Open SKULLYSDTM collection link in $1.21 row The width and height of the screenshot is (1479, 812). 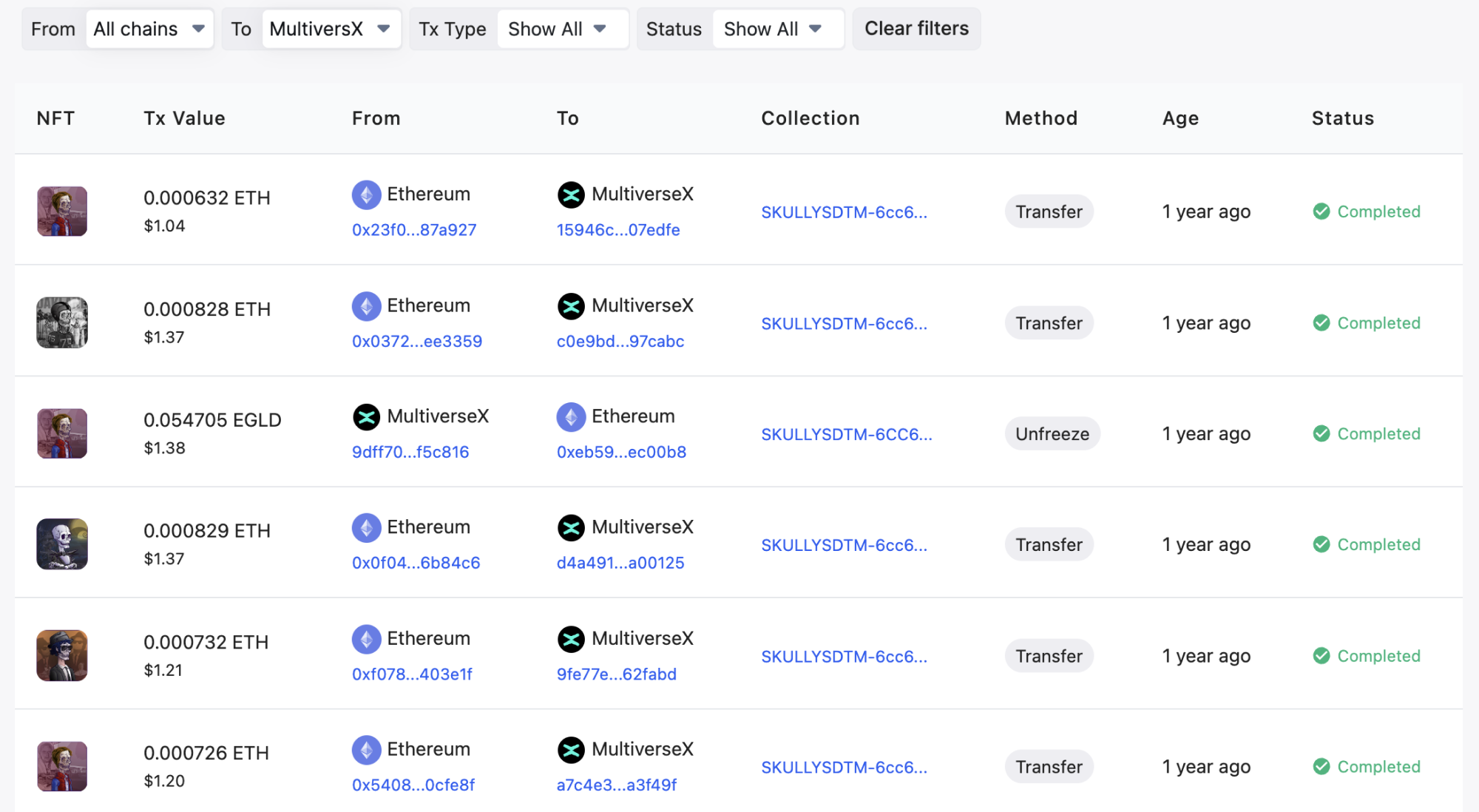click(844, 657)
